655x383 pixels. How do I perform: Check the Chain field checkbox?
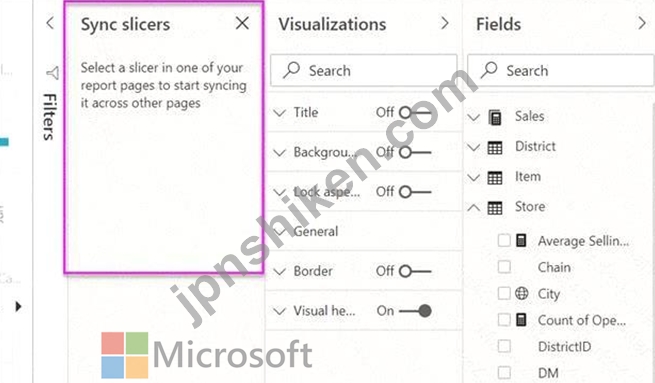(504, 266)
